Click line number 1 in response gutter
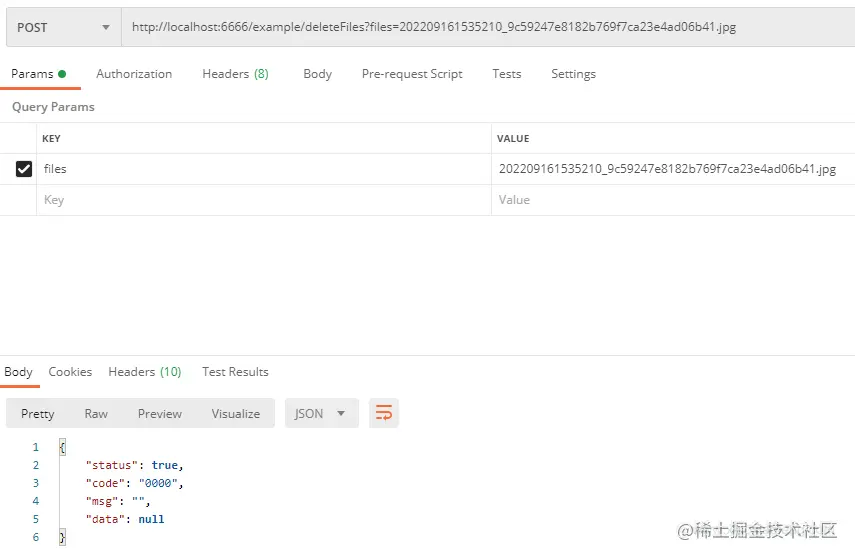This screenshot has width=855, height=558. click(36, 447)
